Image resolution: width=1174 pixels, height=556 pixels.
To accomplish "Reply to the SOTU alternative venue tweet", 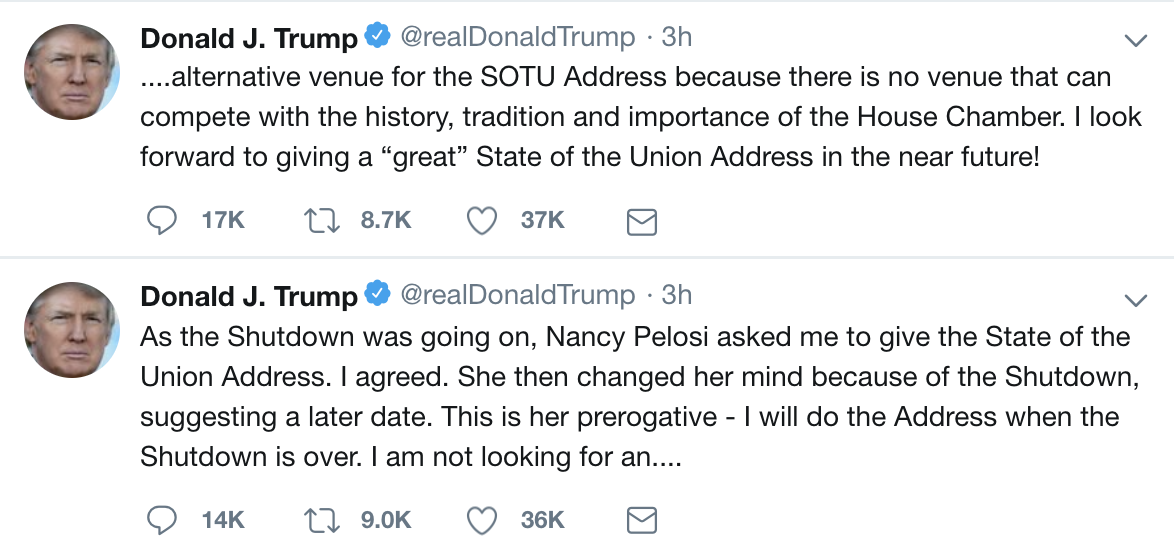I will point(163,220).
